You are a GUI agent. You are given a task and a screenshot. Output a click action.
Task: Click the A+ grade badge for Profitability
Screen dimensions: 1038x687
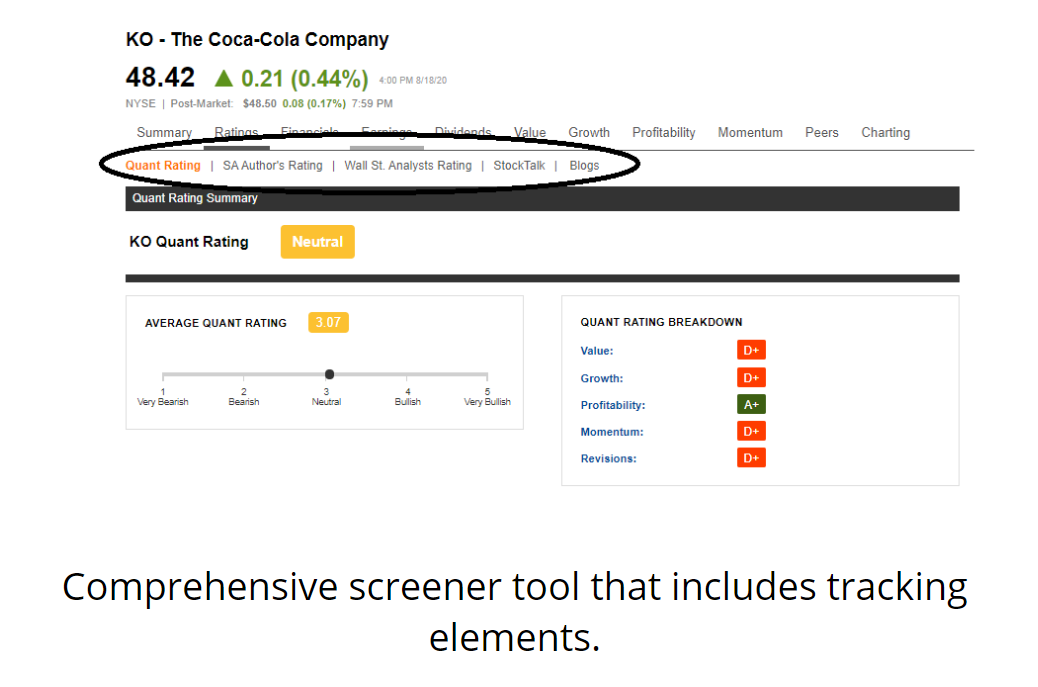(x=751, y=404)
